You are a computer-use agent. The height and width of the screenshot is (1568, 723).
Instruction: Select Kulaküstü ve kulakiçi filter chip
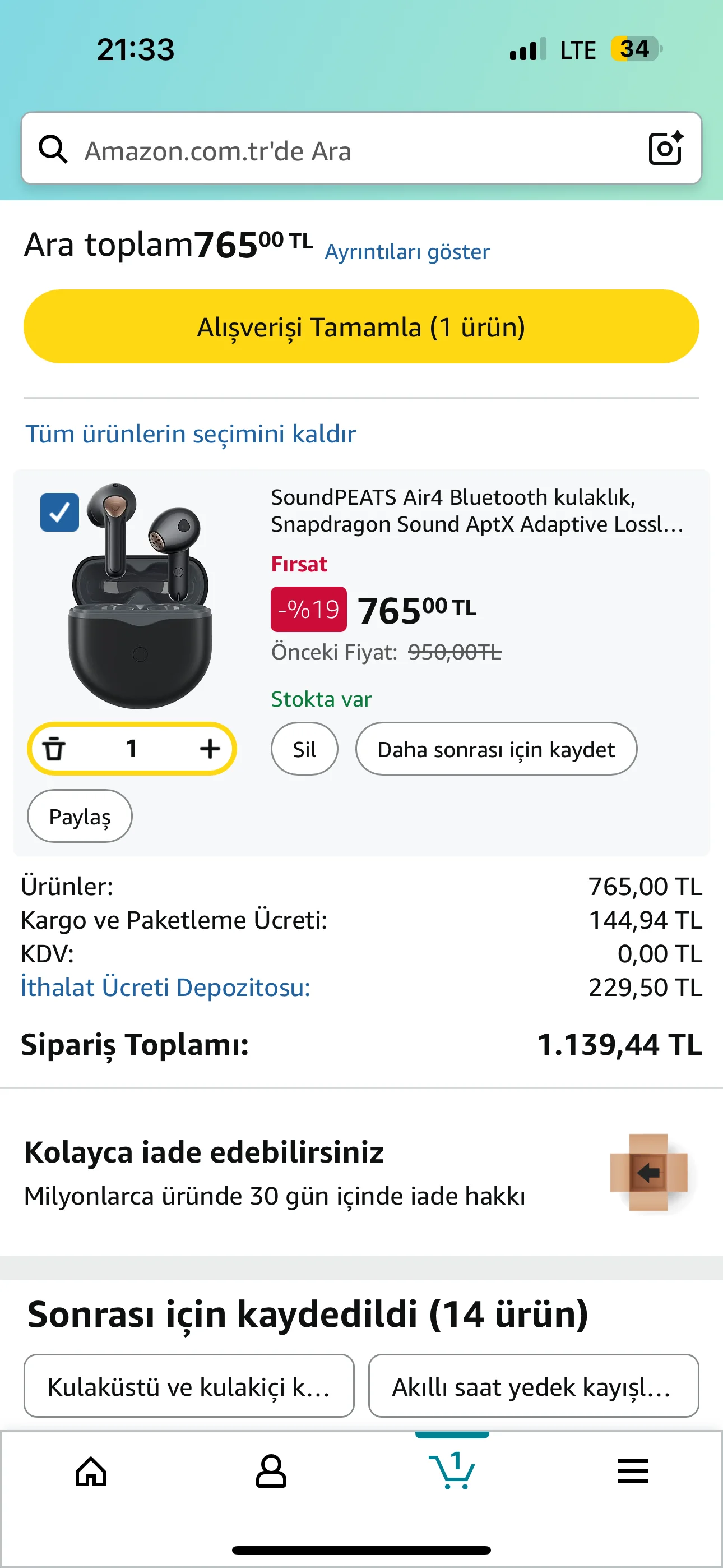click(x=189, y=1386)
